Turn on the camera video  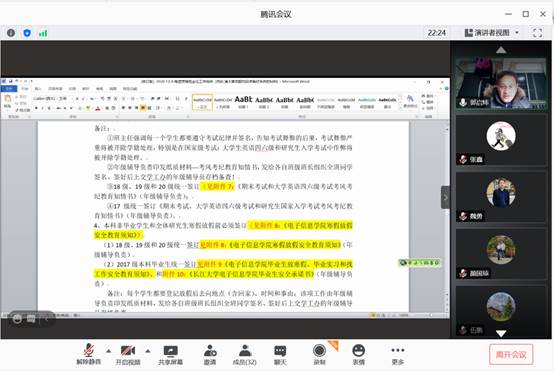[x=128, y=354]
